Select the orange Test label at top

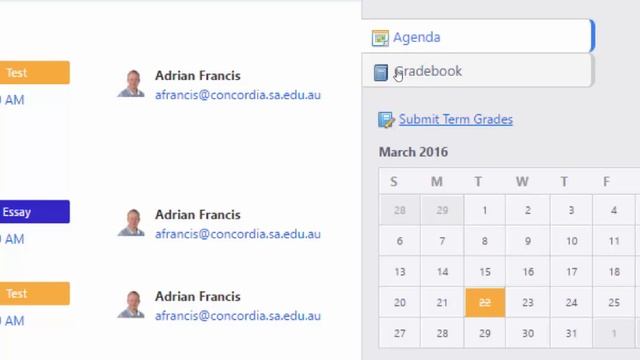click(34, 73)
